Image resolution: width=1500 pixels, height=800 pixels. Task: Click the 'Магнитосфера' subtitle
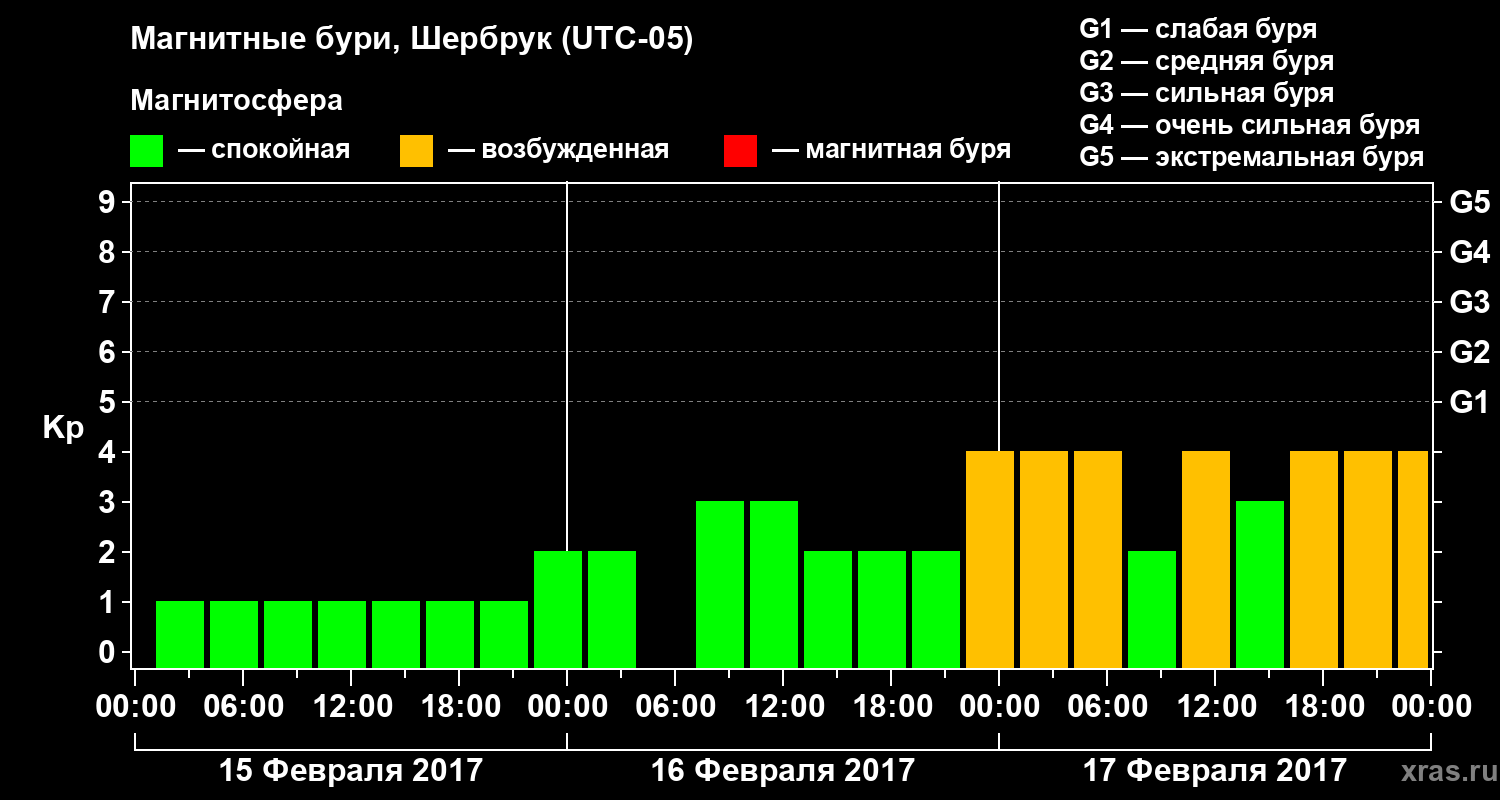(x=236, y=101)
